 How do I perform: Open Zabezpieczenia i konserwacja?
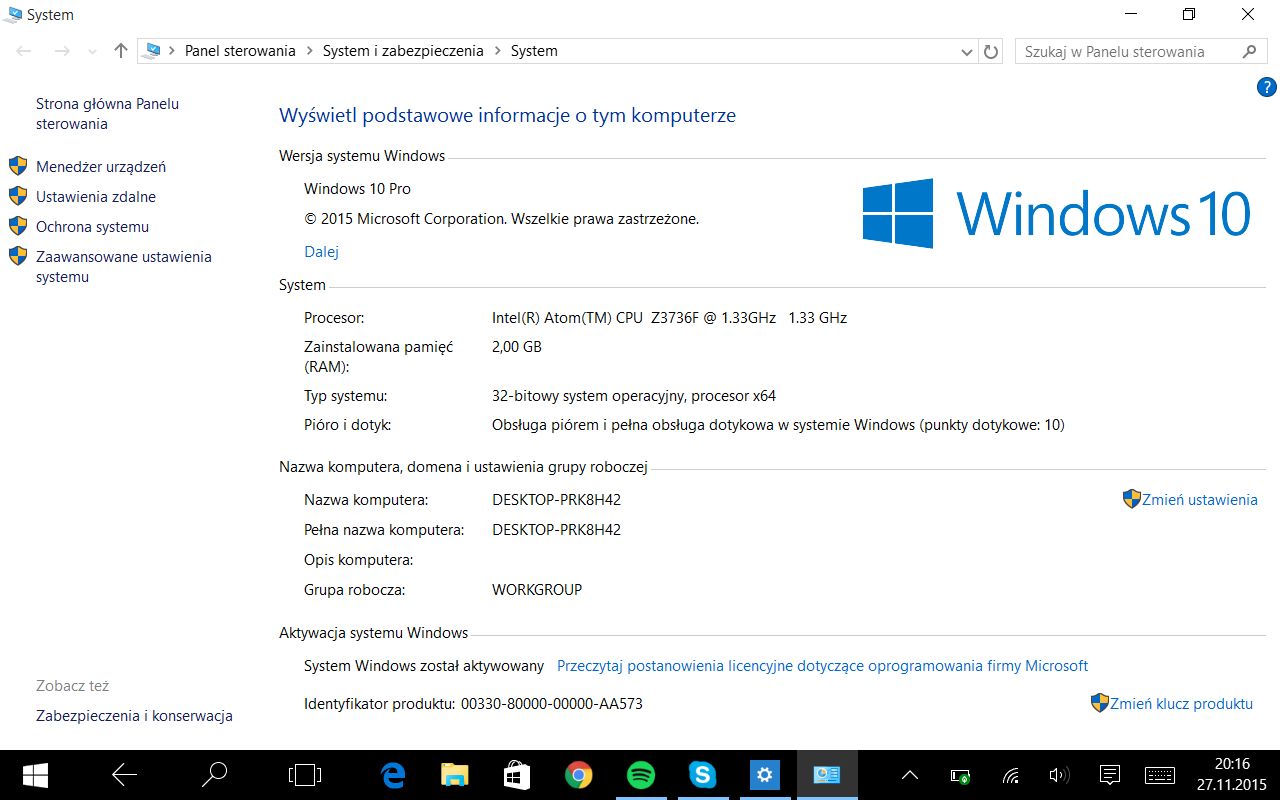(x=134, y=716)
